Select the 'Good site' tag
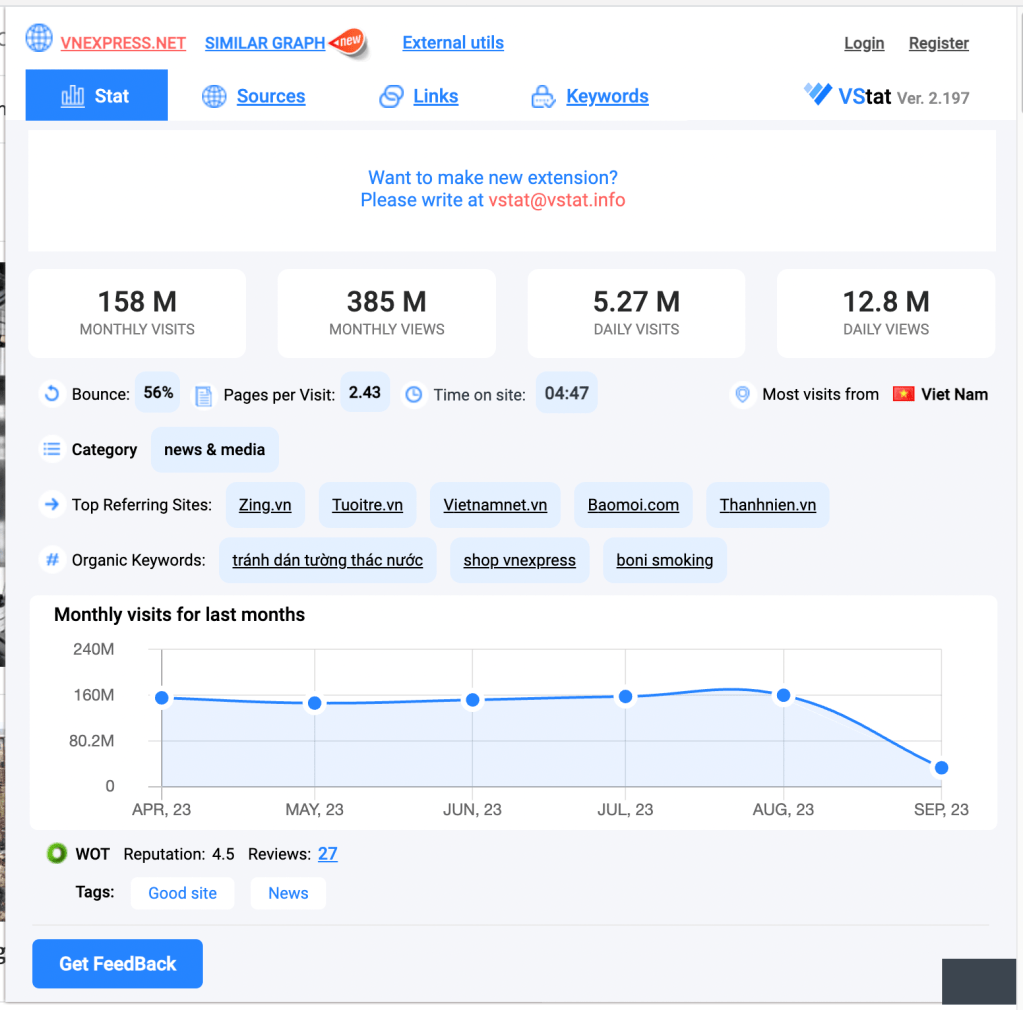The width and height of the screenshot is (1023, 1010). (x=182, y=893)
